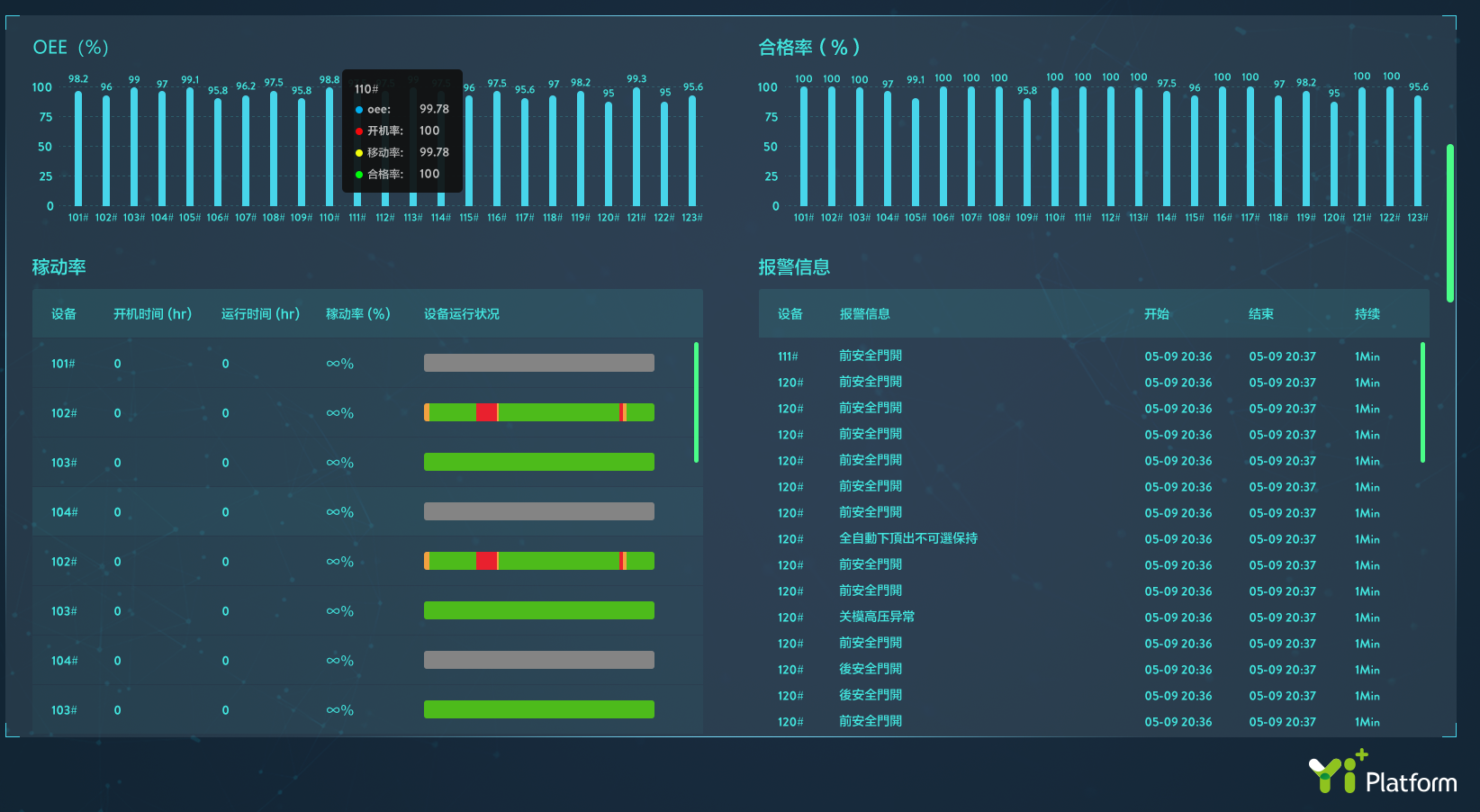
Task: Click the 105# bar in the 合格率 chart
Action: [x=916, y=151]
